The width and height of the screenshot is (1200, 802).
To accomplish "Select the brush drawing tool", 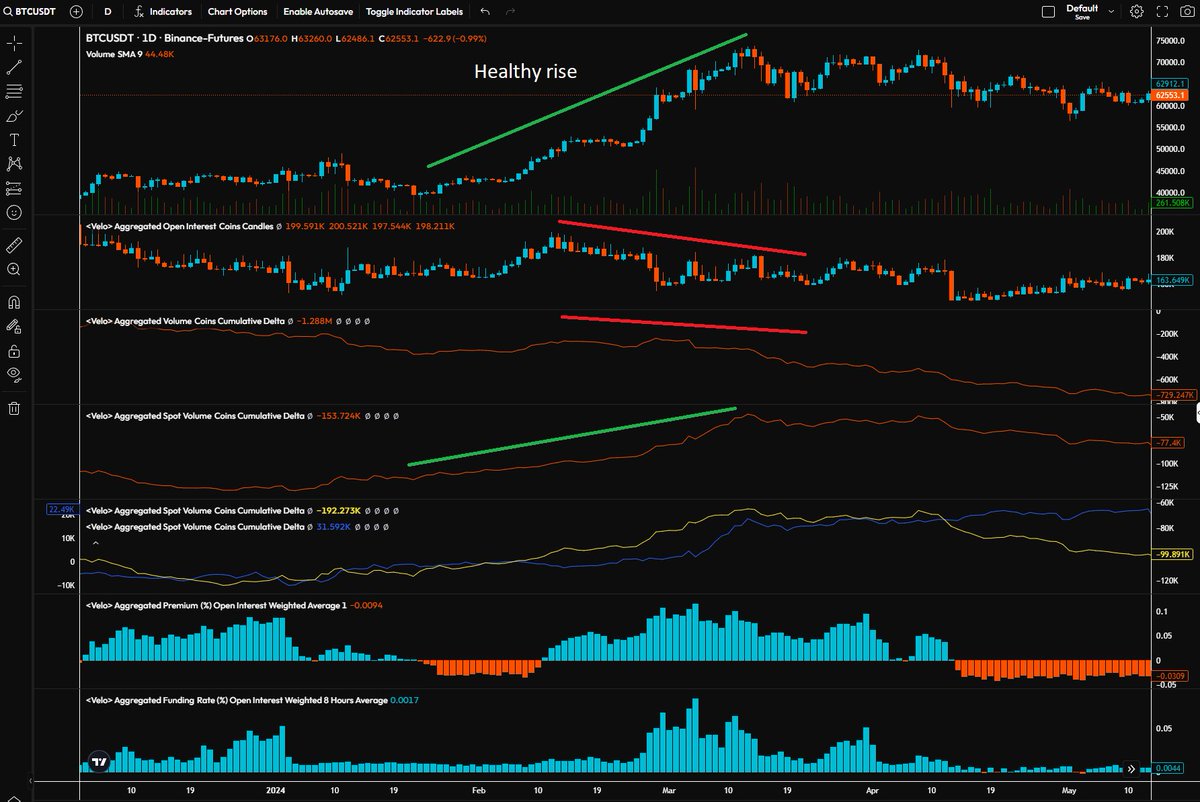I will click(14, 116).
